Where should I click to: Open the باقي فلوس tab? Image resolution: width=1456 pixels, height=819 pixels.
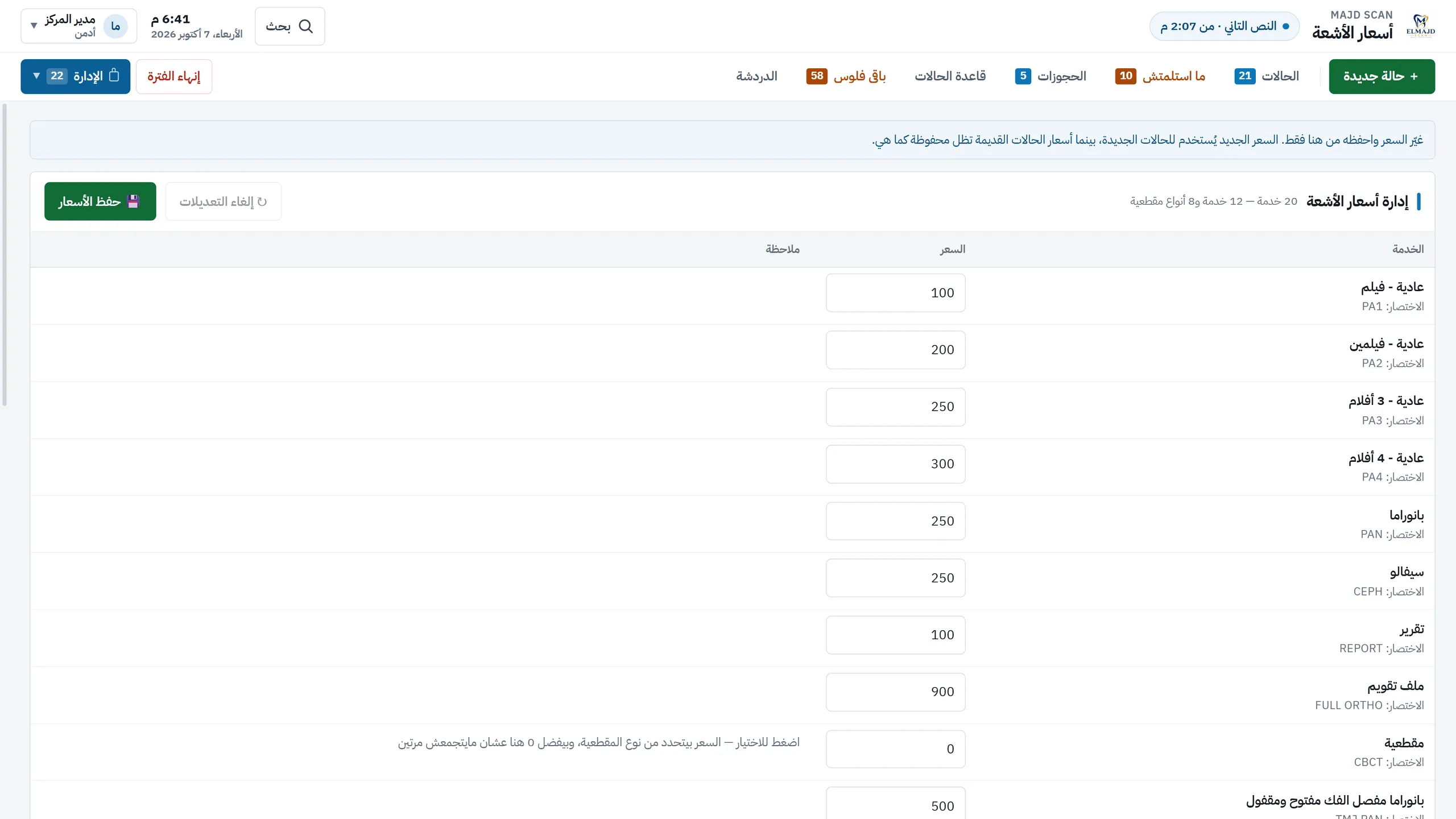click(846, 76)
